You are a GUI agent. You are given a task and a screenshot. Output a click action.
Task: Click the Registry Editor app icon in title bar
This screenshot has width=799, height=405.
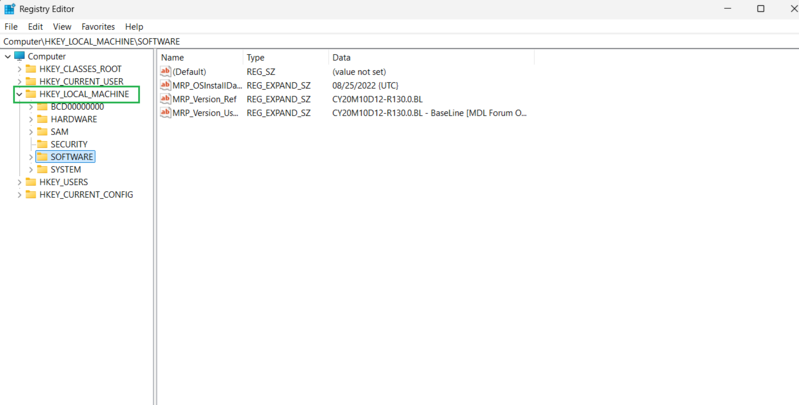pyautogui.click(x=9, y=9)
